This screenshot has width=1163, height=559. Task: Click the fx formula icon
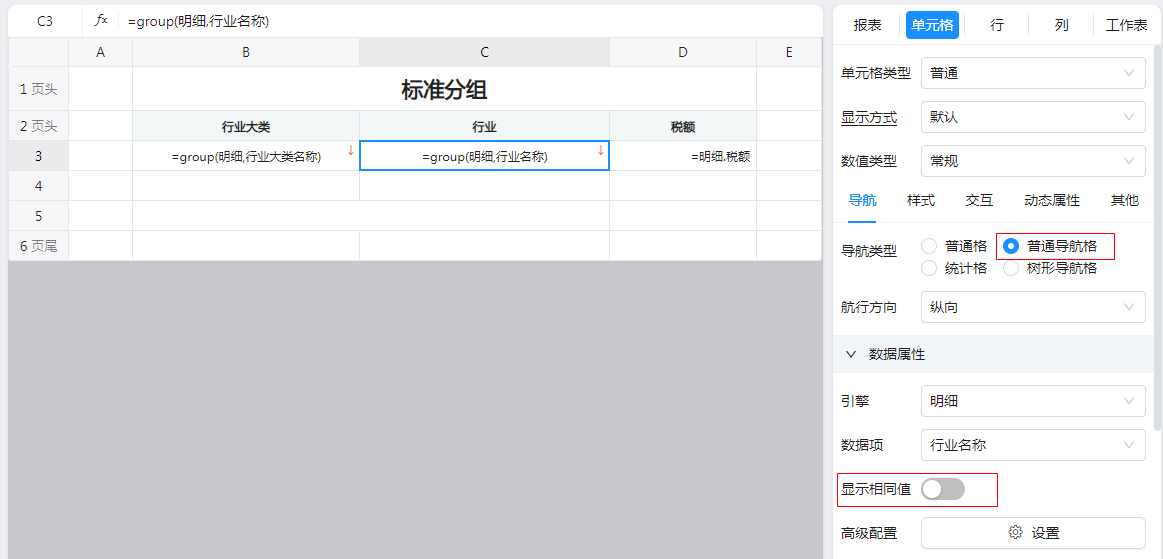100,20
